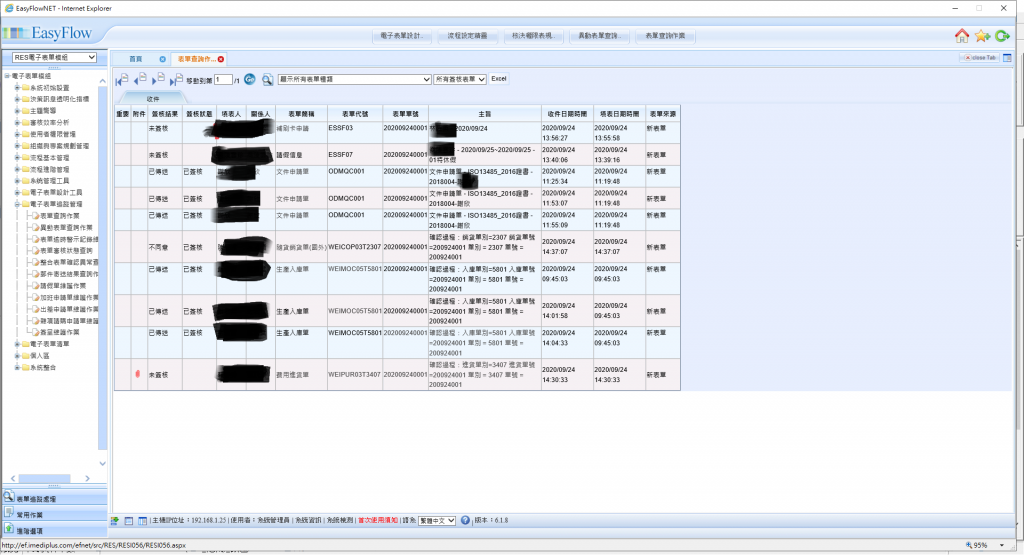Image resolution: width=1024 pixels, height=555 pixels.
Task: Go to the next page of results
Action: 158,80
